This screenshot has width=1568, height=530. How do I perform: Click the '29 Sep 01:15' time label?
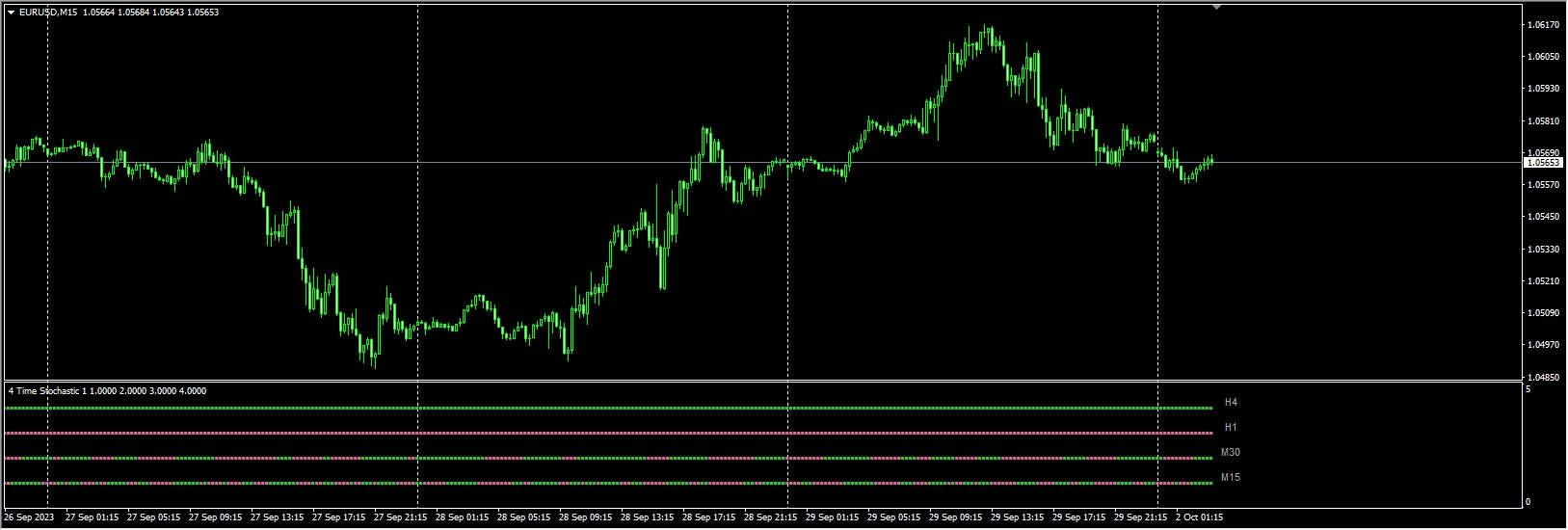coord(832,517)
